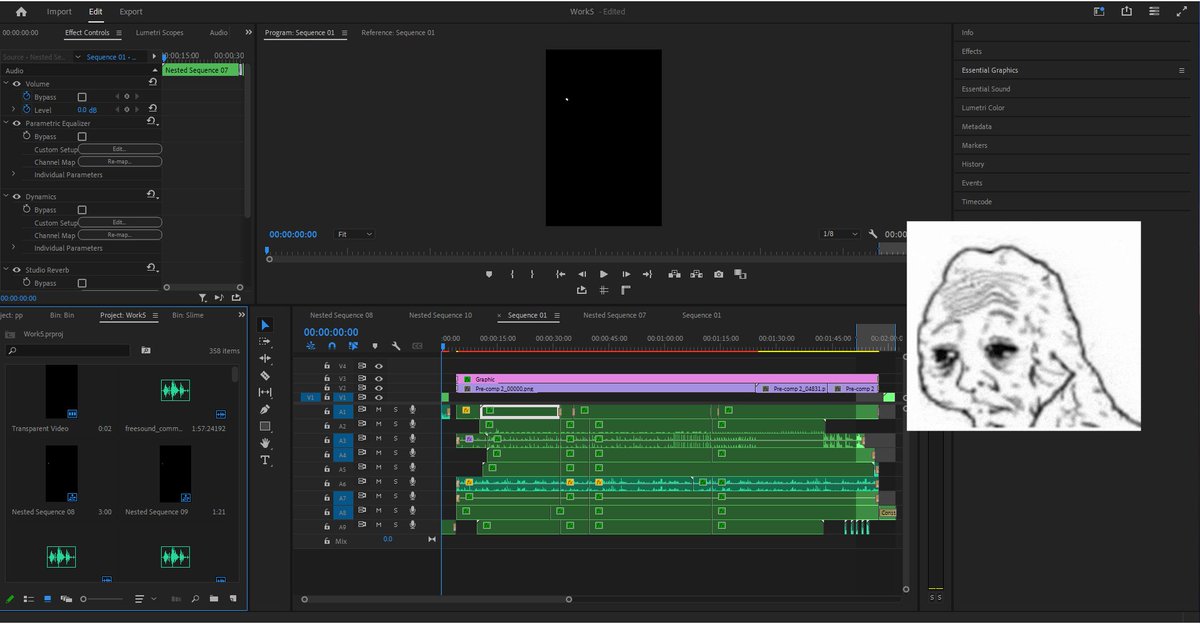Switch Project panel to Icon View
This screenshot has height=624, width=1200.
[x=47, y=599]
